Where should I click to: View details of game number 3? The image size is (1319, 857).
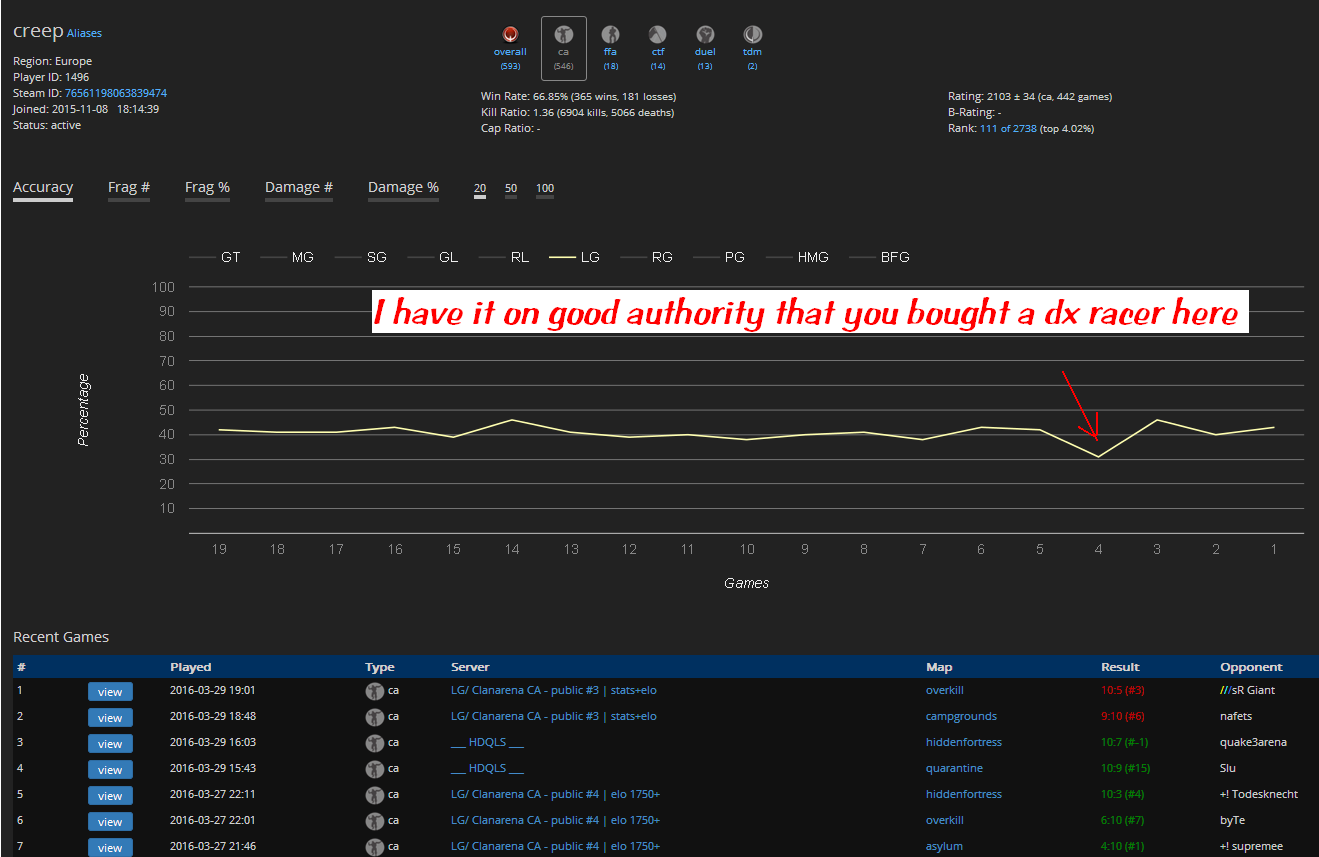[x=110, y=743]
